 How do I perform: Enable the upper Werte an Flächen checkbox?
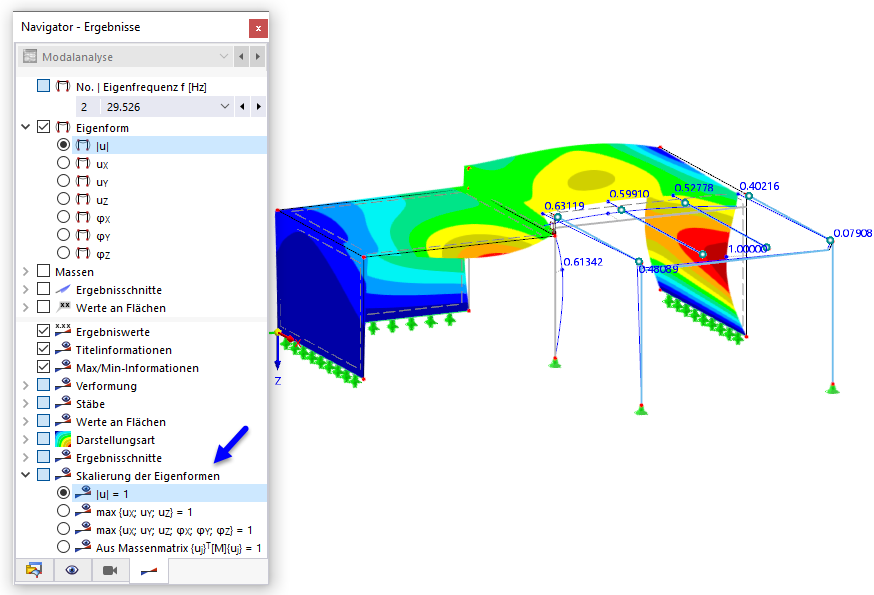click(x=43, y=307)
